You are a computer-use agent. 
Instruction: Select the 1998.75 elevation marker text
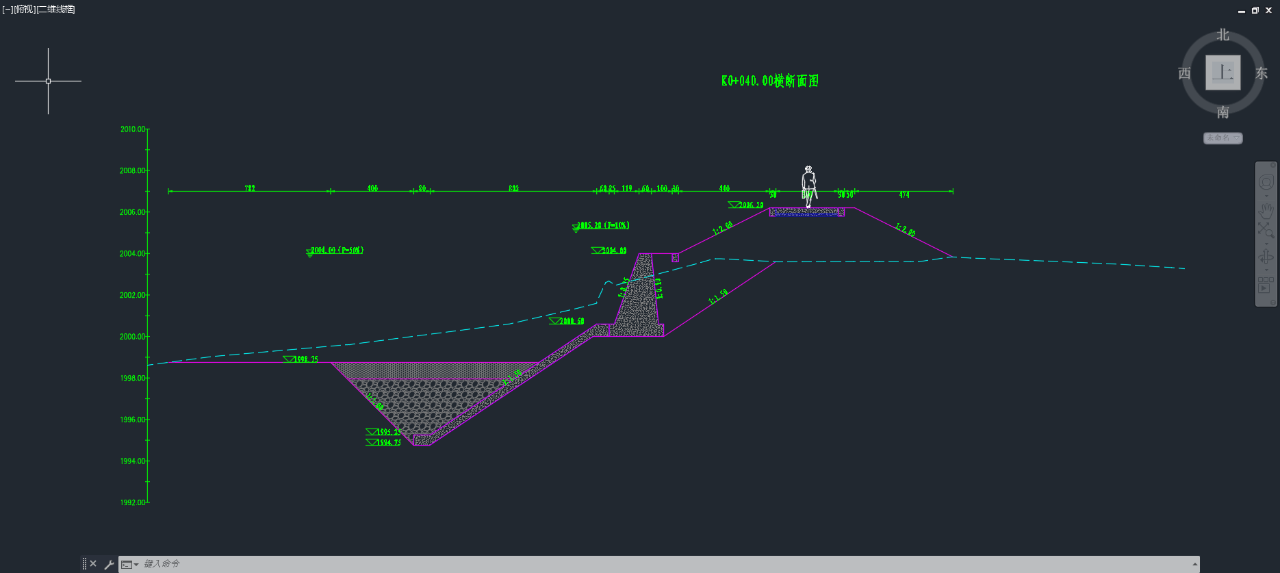click(x=307, y=359)
